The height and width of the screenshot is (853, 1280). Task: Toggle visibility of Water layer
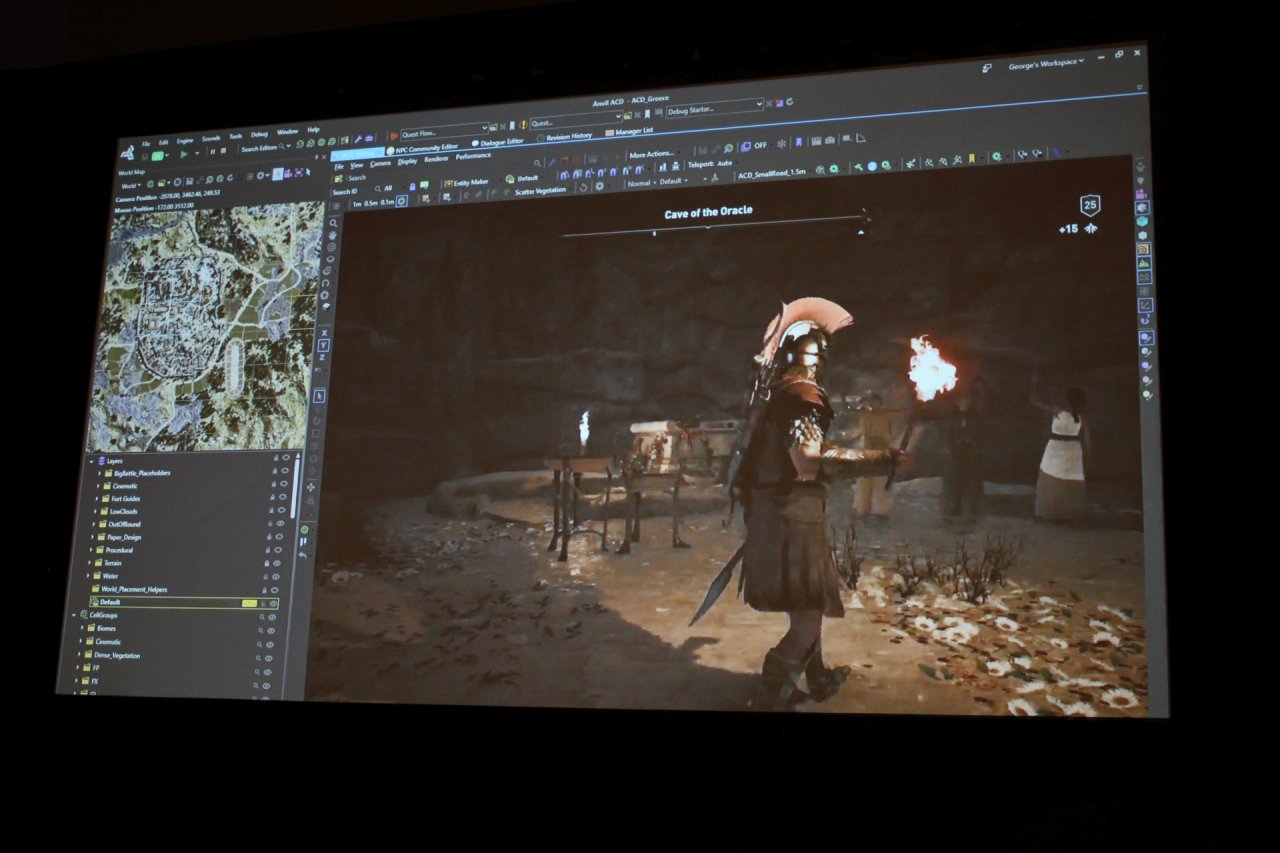coord(276,577)
